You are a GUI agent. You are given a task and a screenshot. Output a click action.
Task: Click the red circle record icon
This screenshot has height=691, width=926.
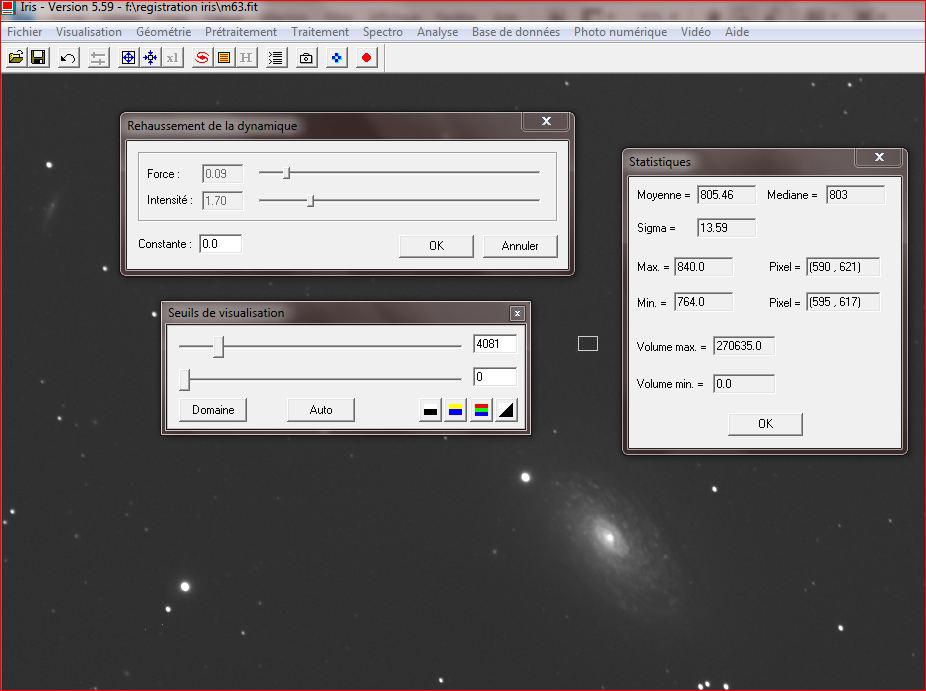366,58
